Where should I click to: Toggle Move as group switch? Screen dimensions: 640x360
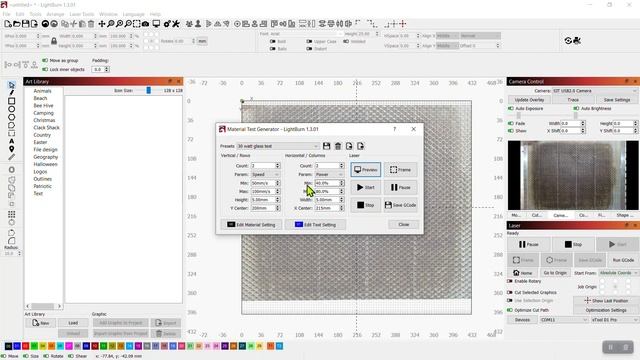(x=45, y=60)
